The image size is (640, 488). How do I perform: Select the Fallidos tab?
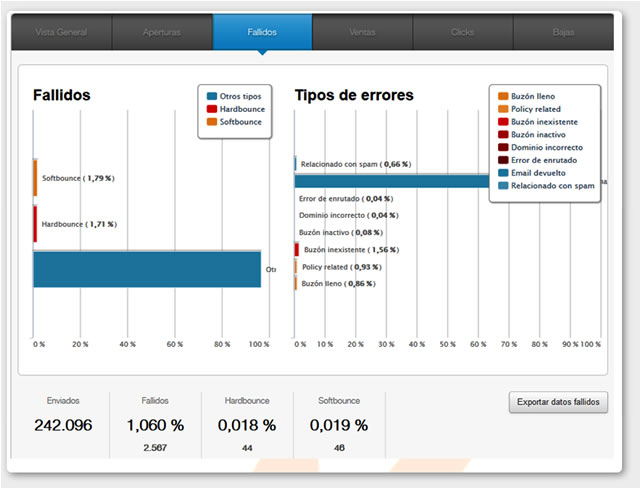(x=262, y=32)
